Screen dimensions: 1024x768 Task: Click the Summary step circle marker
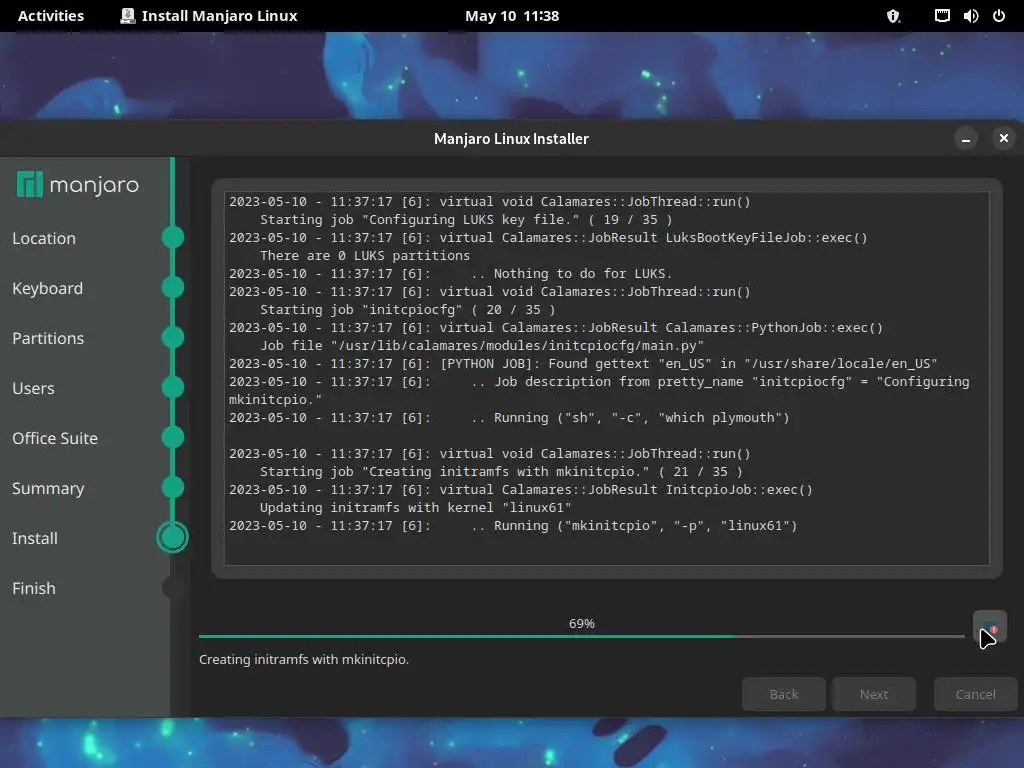pyautogui.click(x=173, y=487)
